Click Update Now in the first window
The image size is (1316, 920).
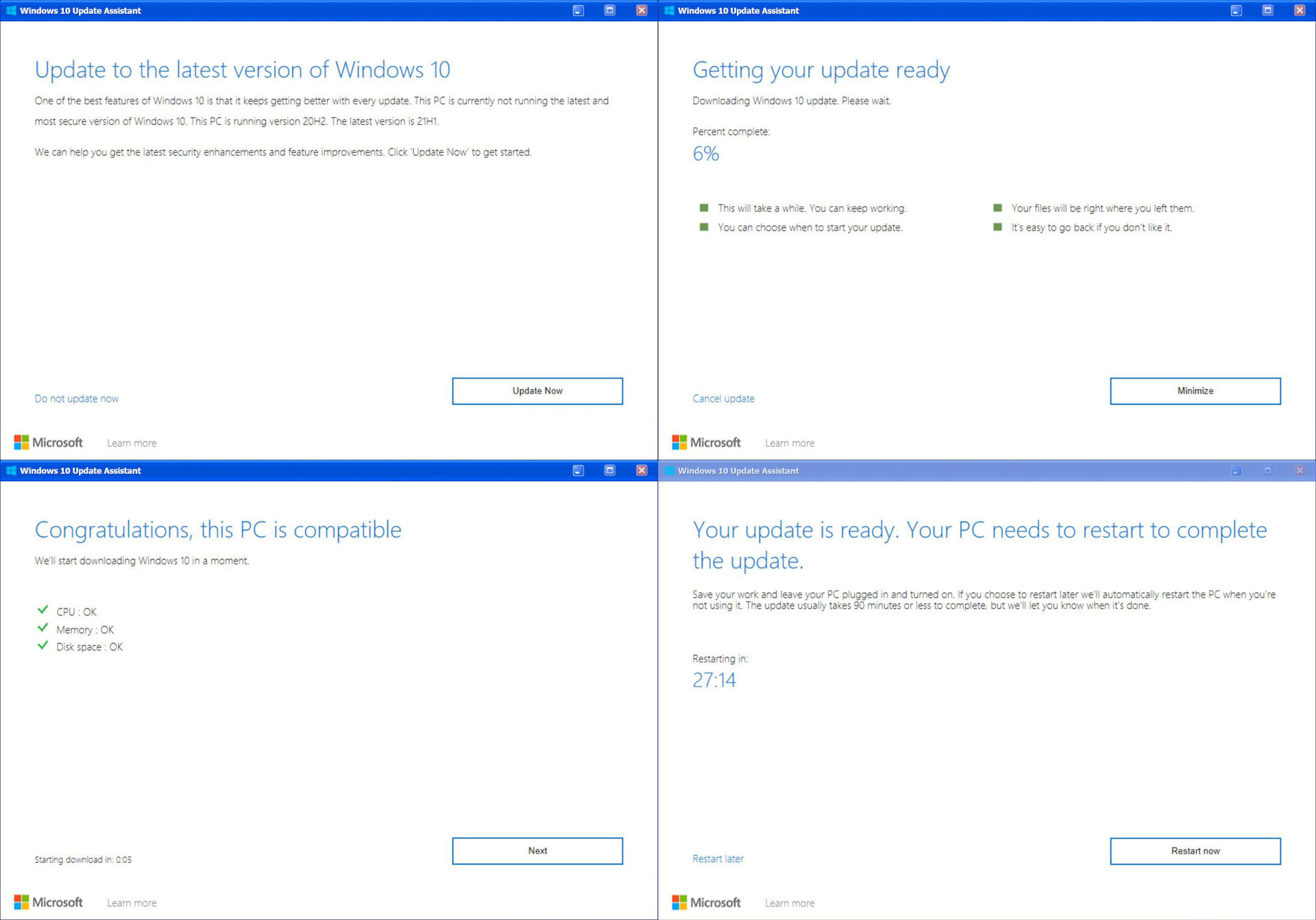[x=537, y=391]
